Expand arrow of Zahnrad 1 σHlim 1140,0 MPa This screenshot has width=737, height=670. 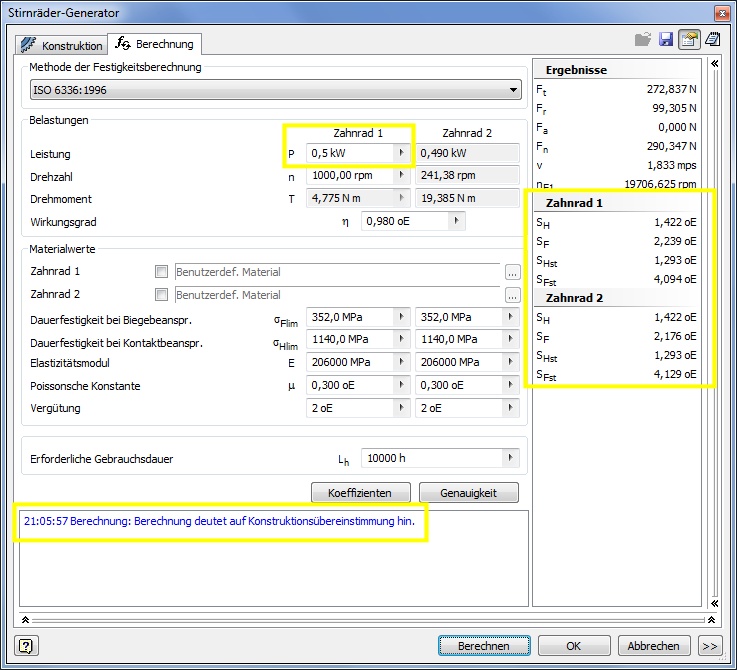pyautogui.click(x=401, y=339)
